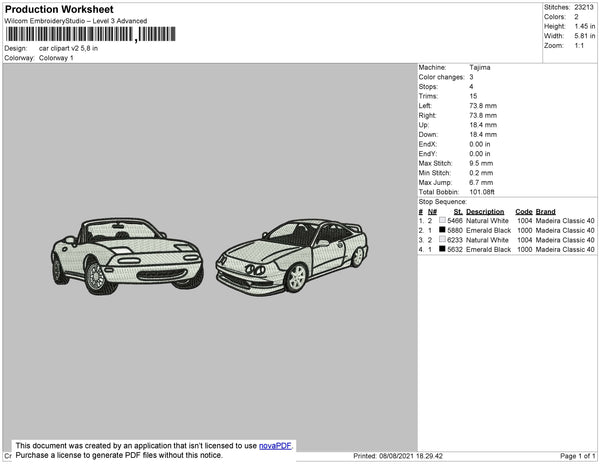This screenshot has width=600, height=464.
Task: Click the Stop Sequence heading
Action: pos(443,201)
